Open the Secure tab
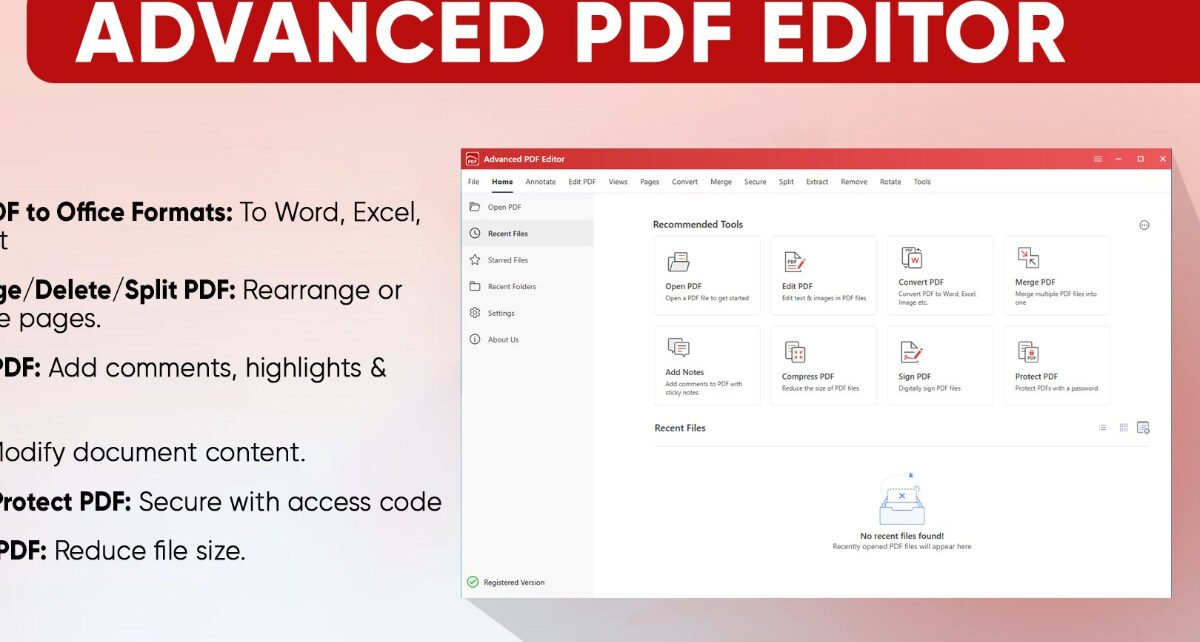Image resolution: width=1200 pixels, height=642 pixels. coord(755,182)
